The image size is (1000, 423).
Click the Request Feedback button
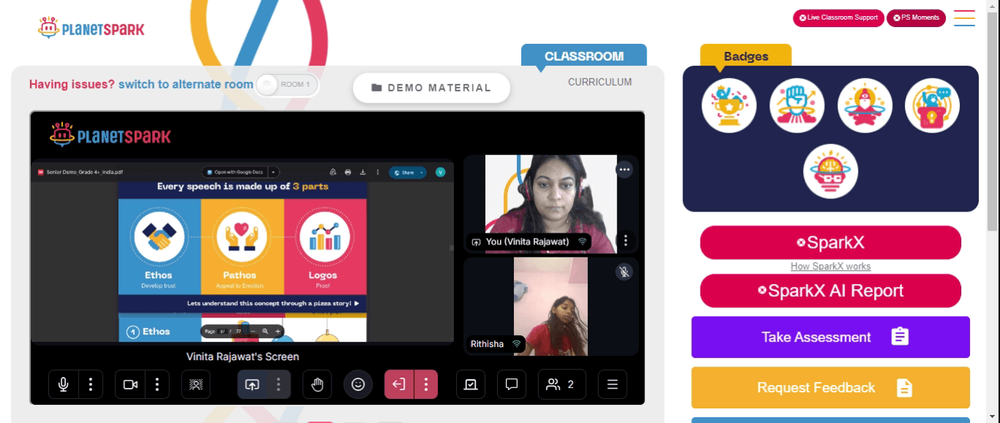(x=830, y=387)
